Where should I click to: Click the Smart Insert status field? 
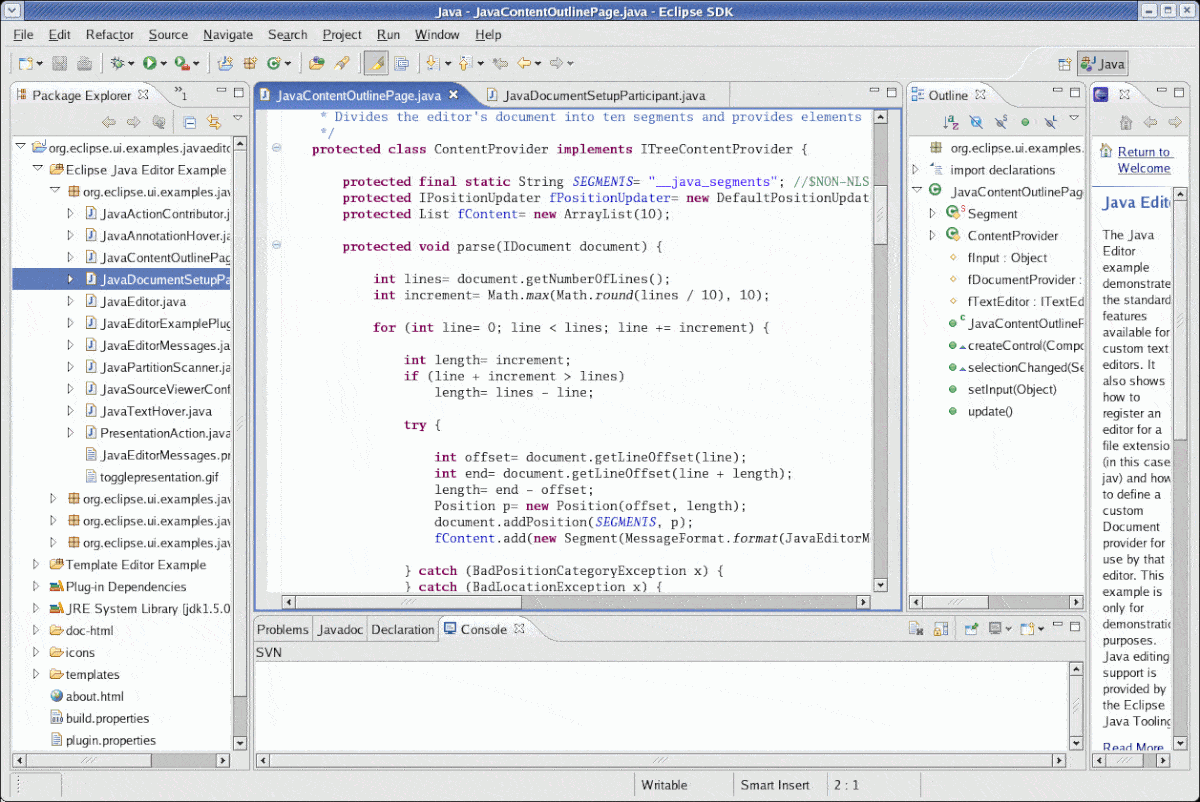(x=775, y=785)
